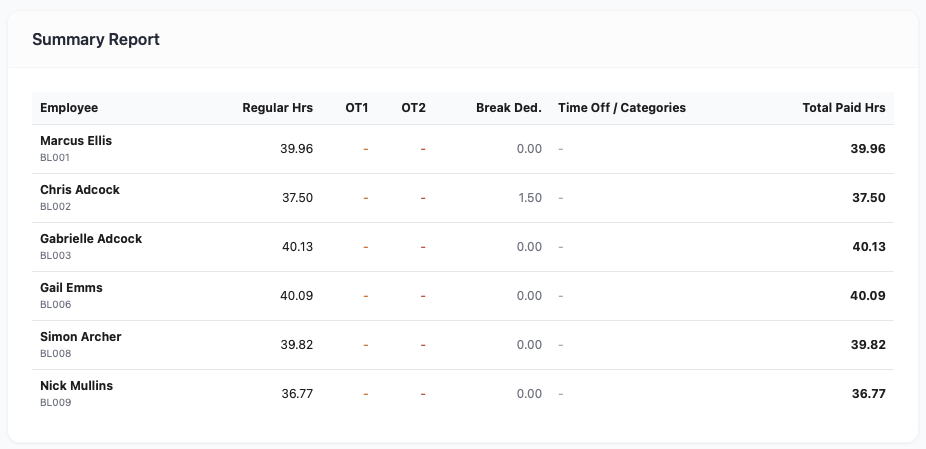Click the Summary Report title
Screen dimensions: 926x449
click(x=96, y=40)
